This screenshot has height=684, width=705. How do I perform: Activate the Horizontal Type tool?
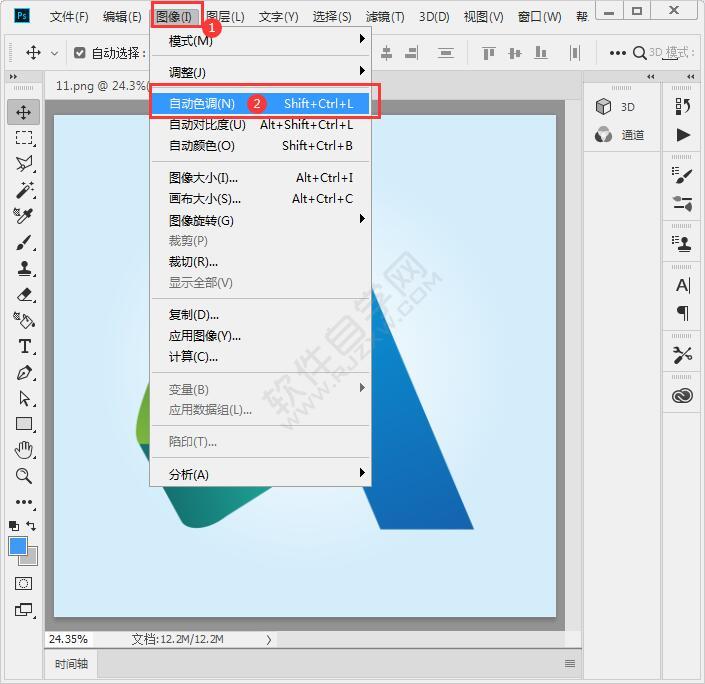[24, 346]
